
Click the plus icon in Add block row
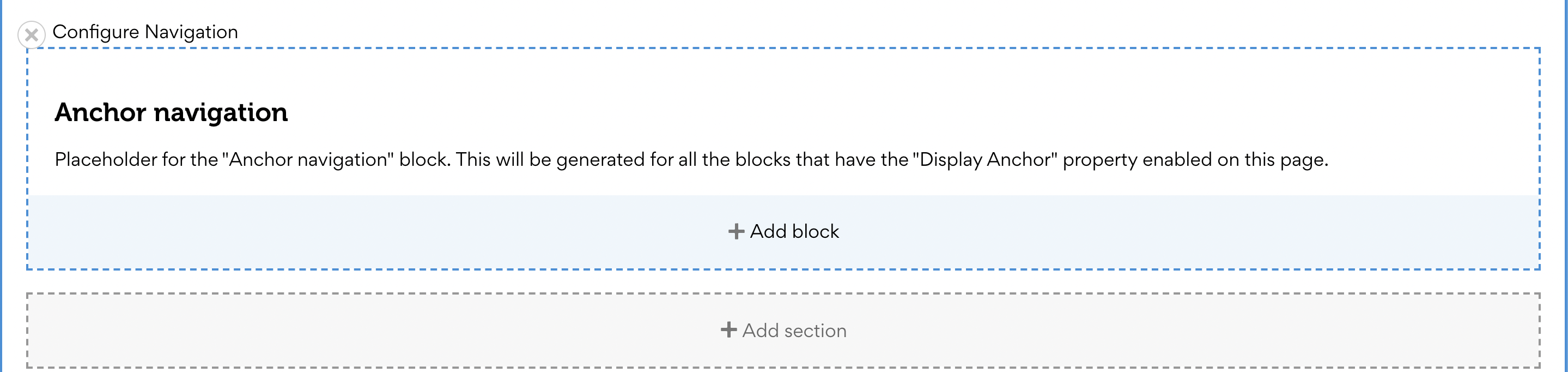pos(737,231)
